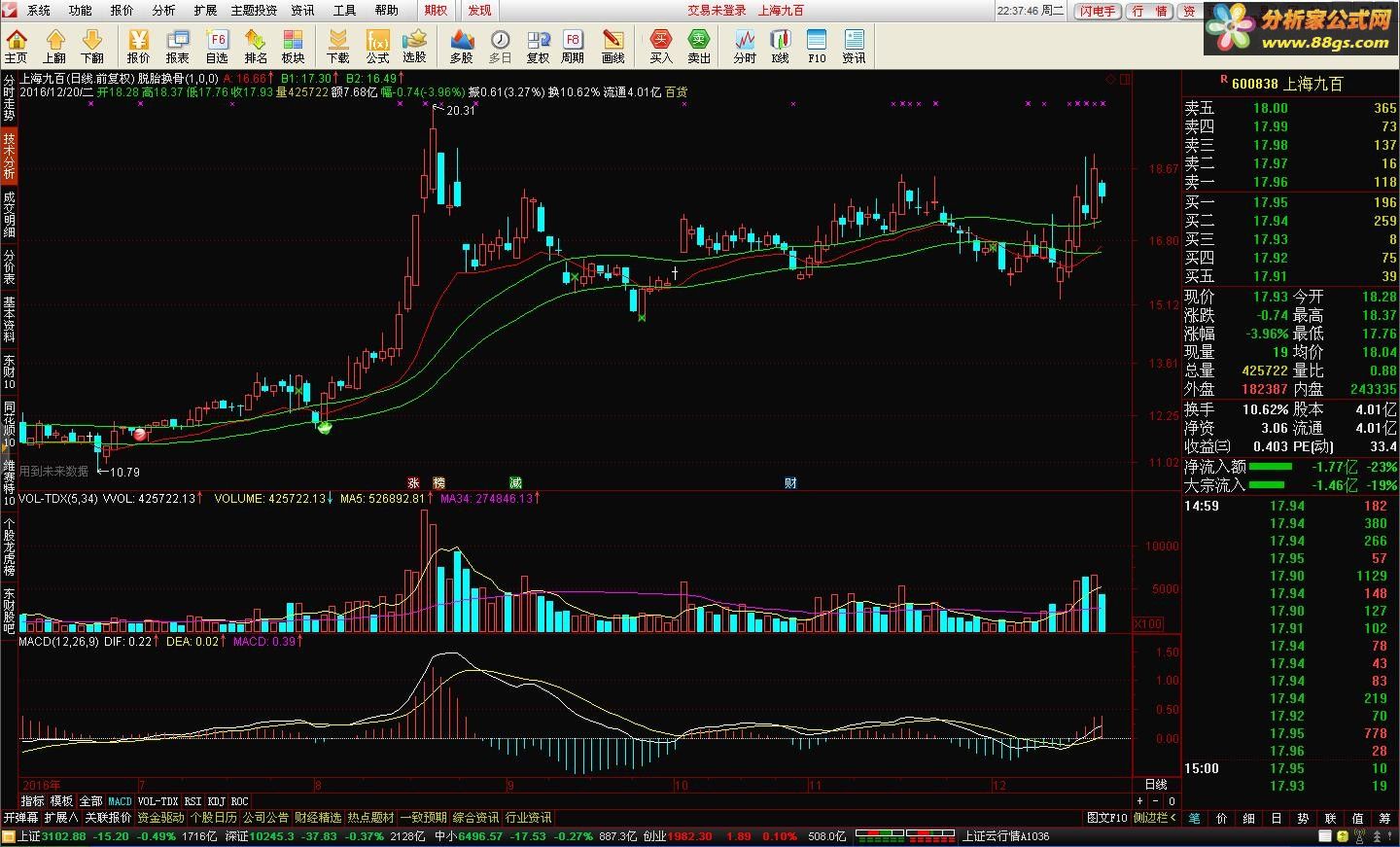The height and width of the screenshot is (847, 1400).
Task: Switch to K线 candlestick chart icon
Action: 781,46
